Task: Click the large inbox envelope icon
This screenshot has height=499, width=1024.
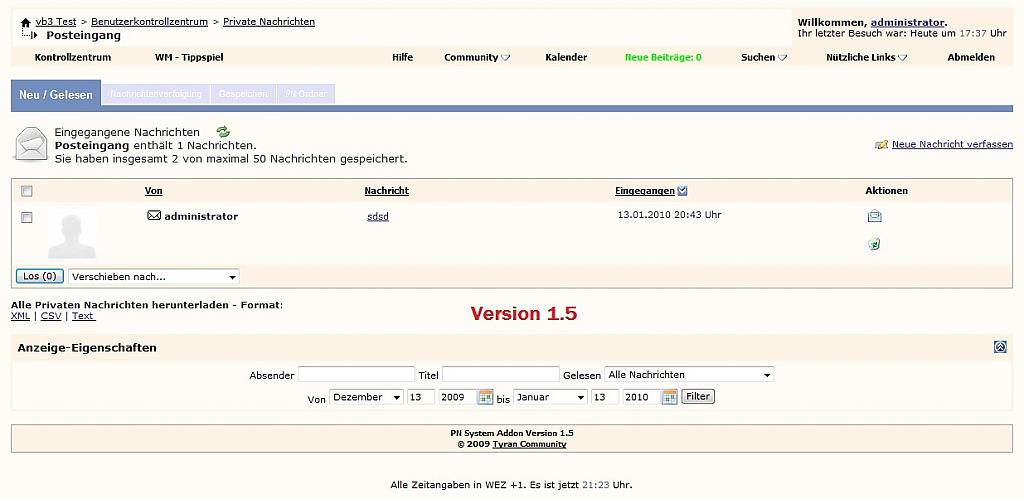Action: 31,145
